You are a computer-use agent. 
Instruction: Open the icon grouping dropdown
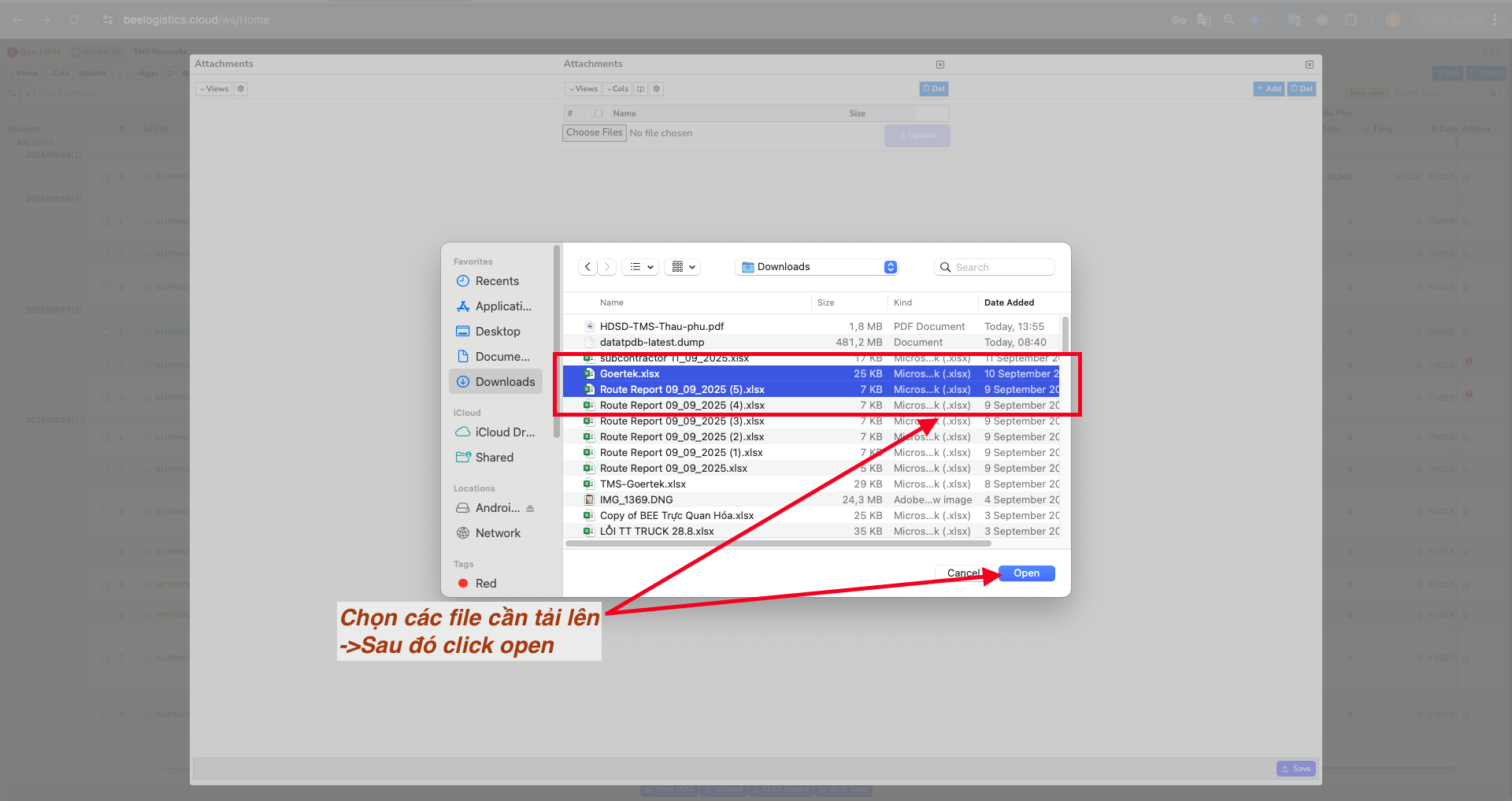point(683,267)
